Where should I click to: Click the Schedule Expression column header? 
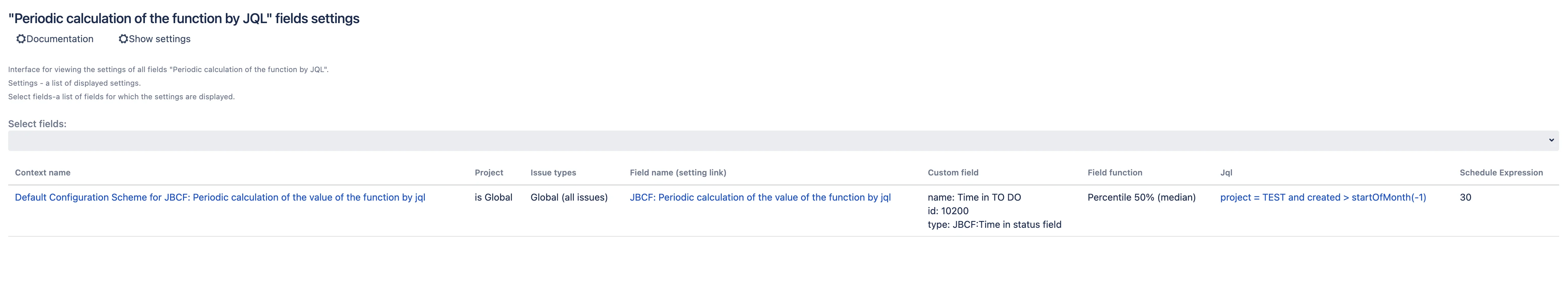[1501, 173]
